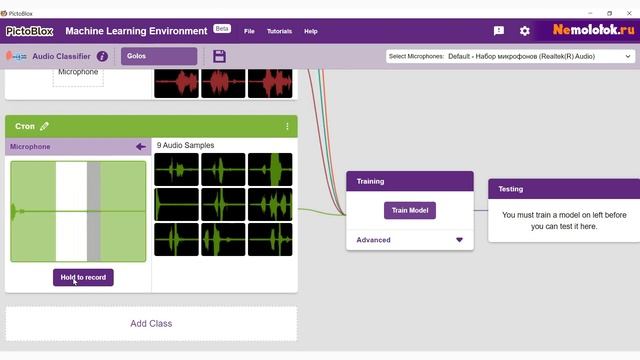Open the File menu

tap(249, 31)
